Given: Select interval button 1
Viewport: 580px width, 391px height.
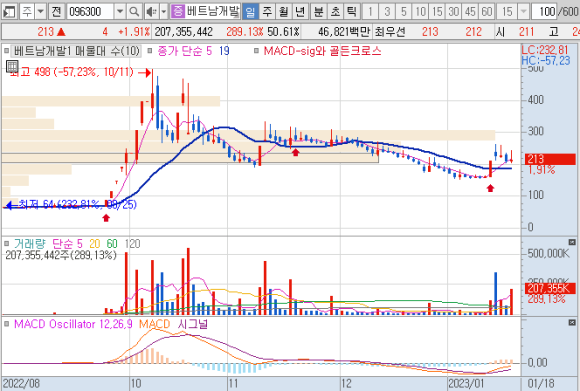Looking at the screenshot, I should (370, 12).
